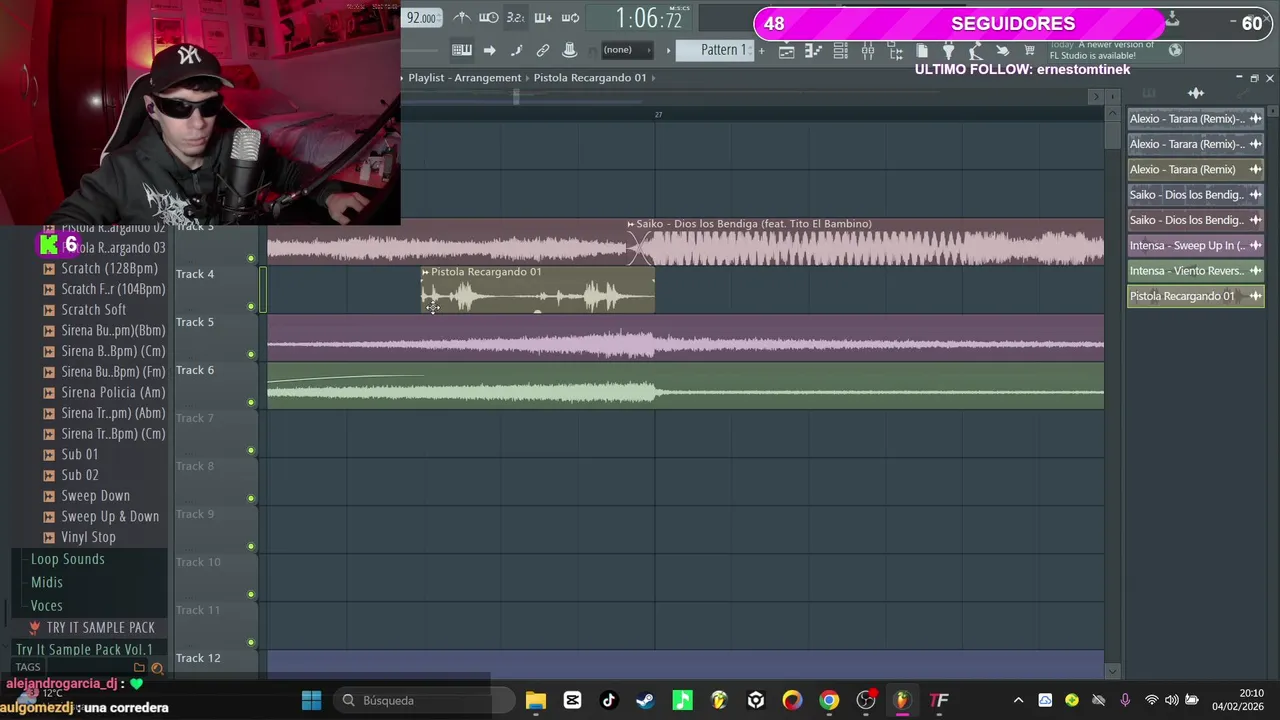Click the project file icon in toolbar
Image resolution: width=1280 pixels, height=720 pixels.
point(921,50)
